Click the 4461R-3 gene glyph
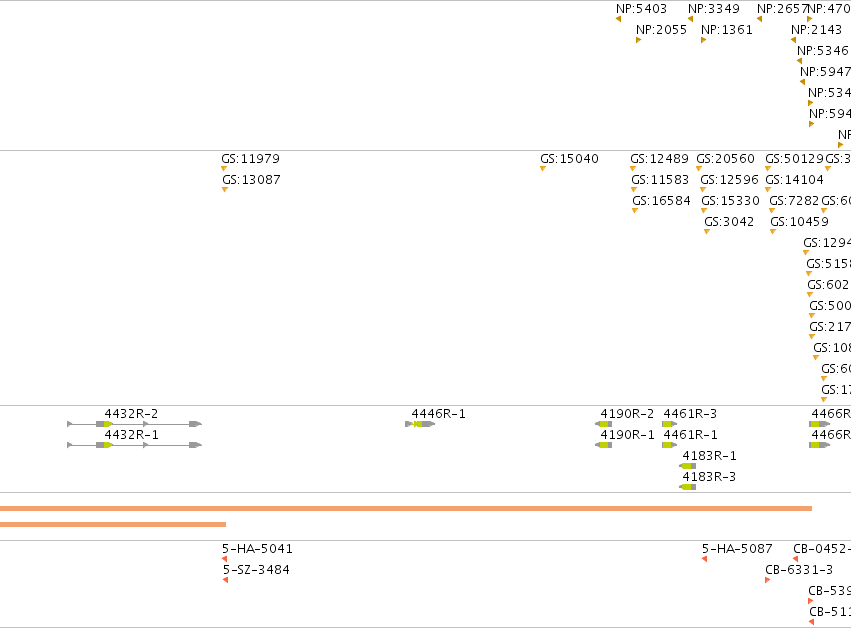851x628 pixels. click(x=670, y=424)
